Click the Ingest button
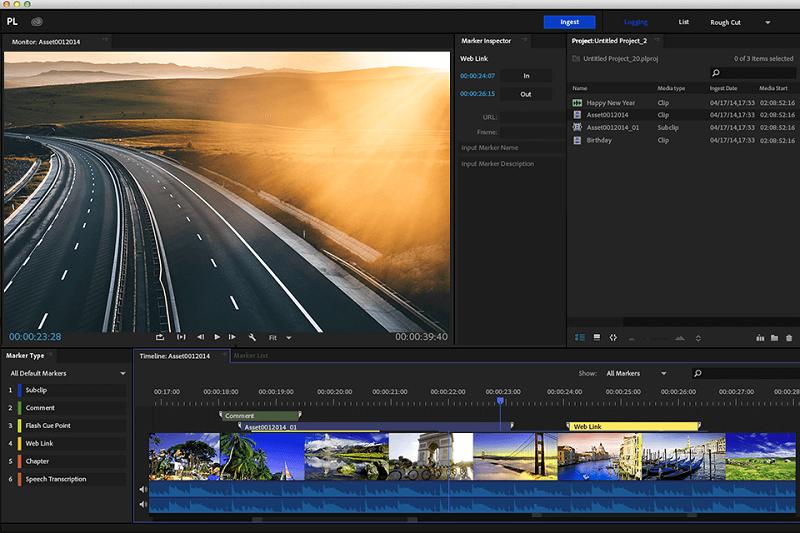Image resolution: width=800 pixels, height=533 pixels. pyautogui.click(x=569, y=22)
